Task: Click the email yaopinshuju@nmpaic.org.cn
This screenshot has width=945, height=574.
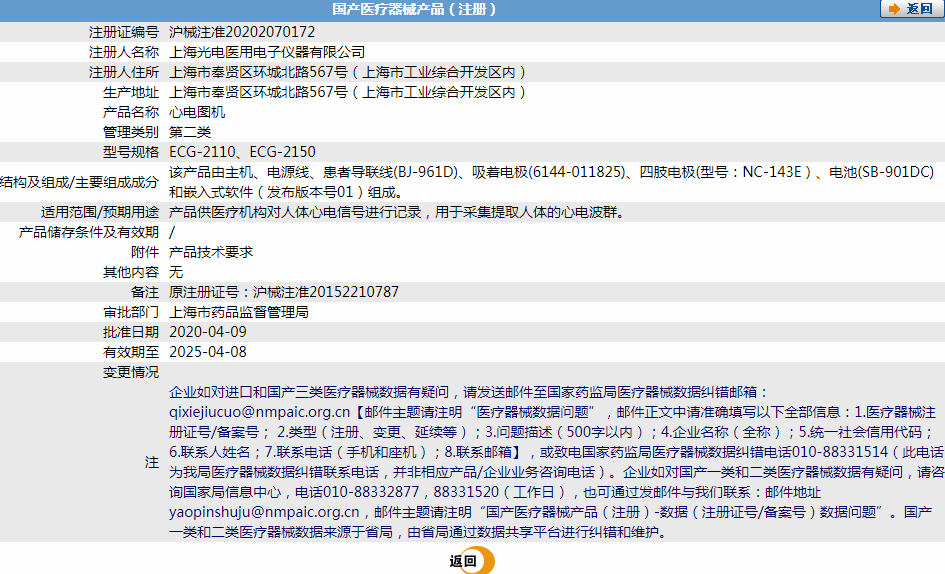Action: coord(264,512)
